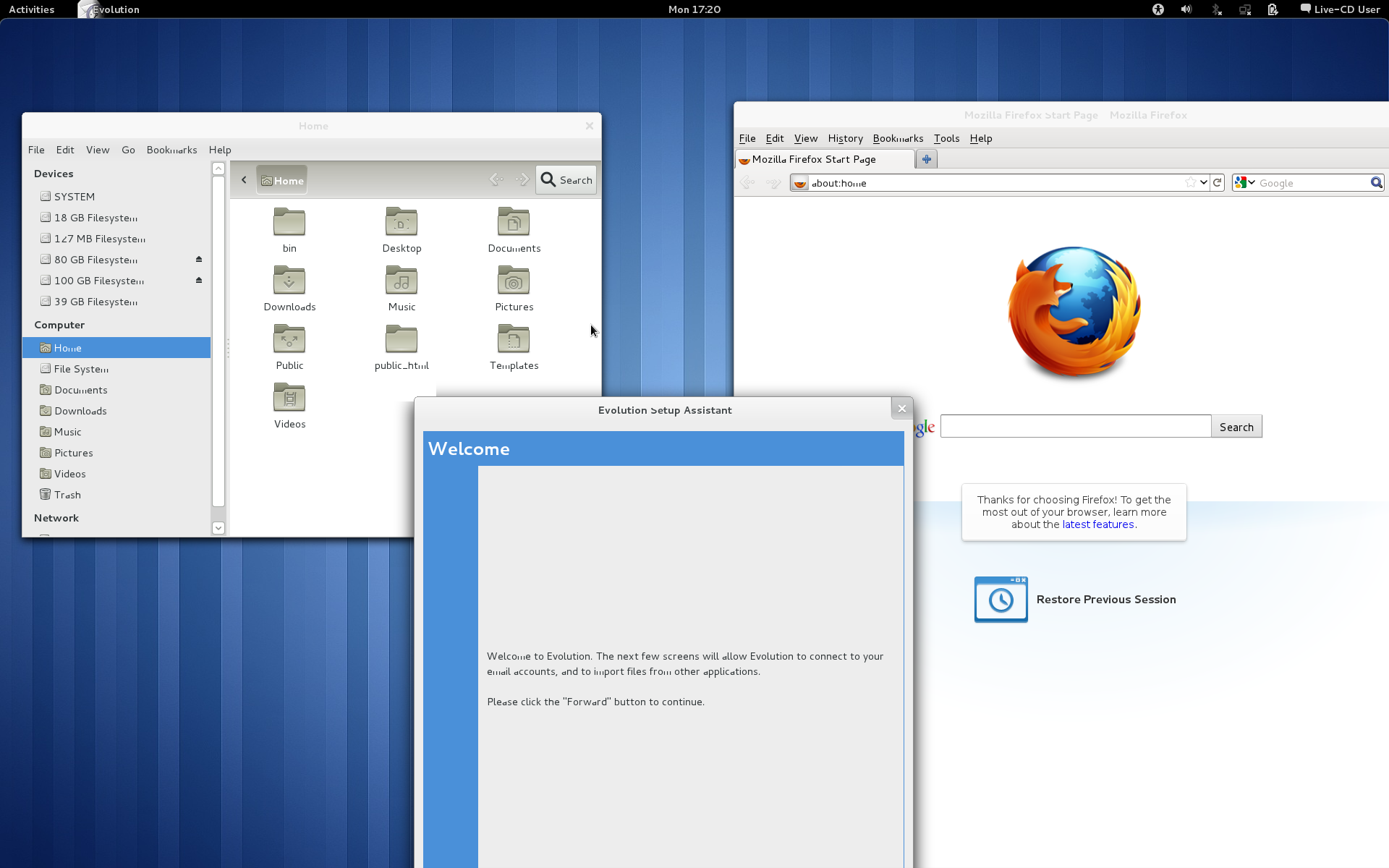The height and width of the screenshot is (868, 1389).
Task: Eject the 80 GB Filesystem
Action: click(x=199, y=259)
